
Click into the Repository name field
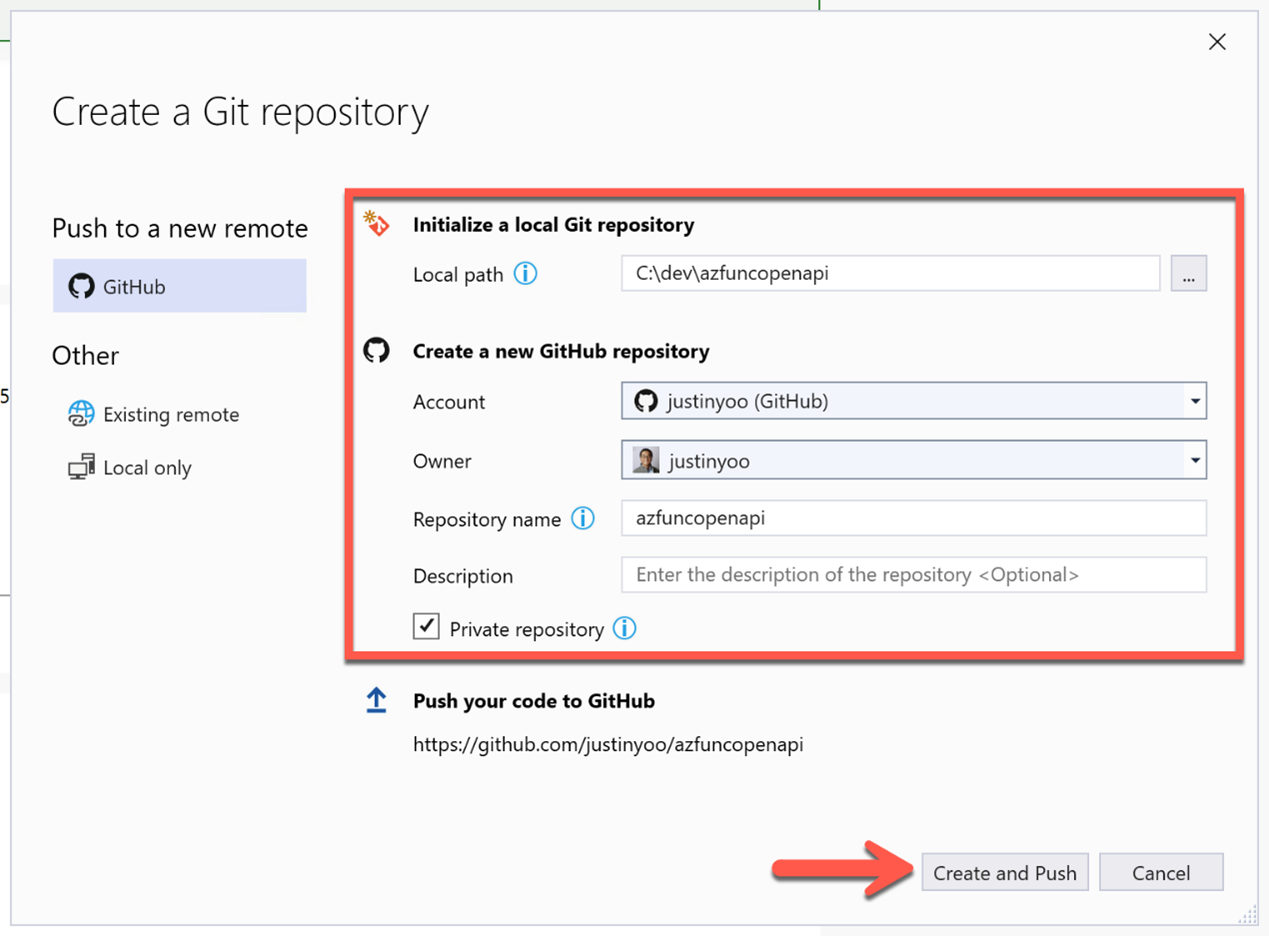[x=914, y=518]
